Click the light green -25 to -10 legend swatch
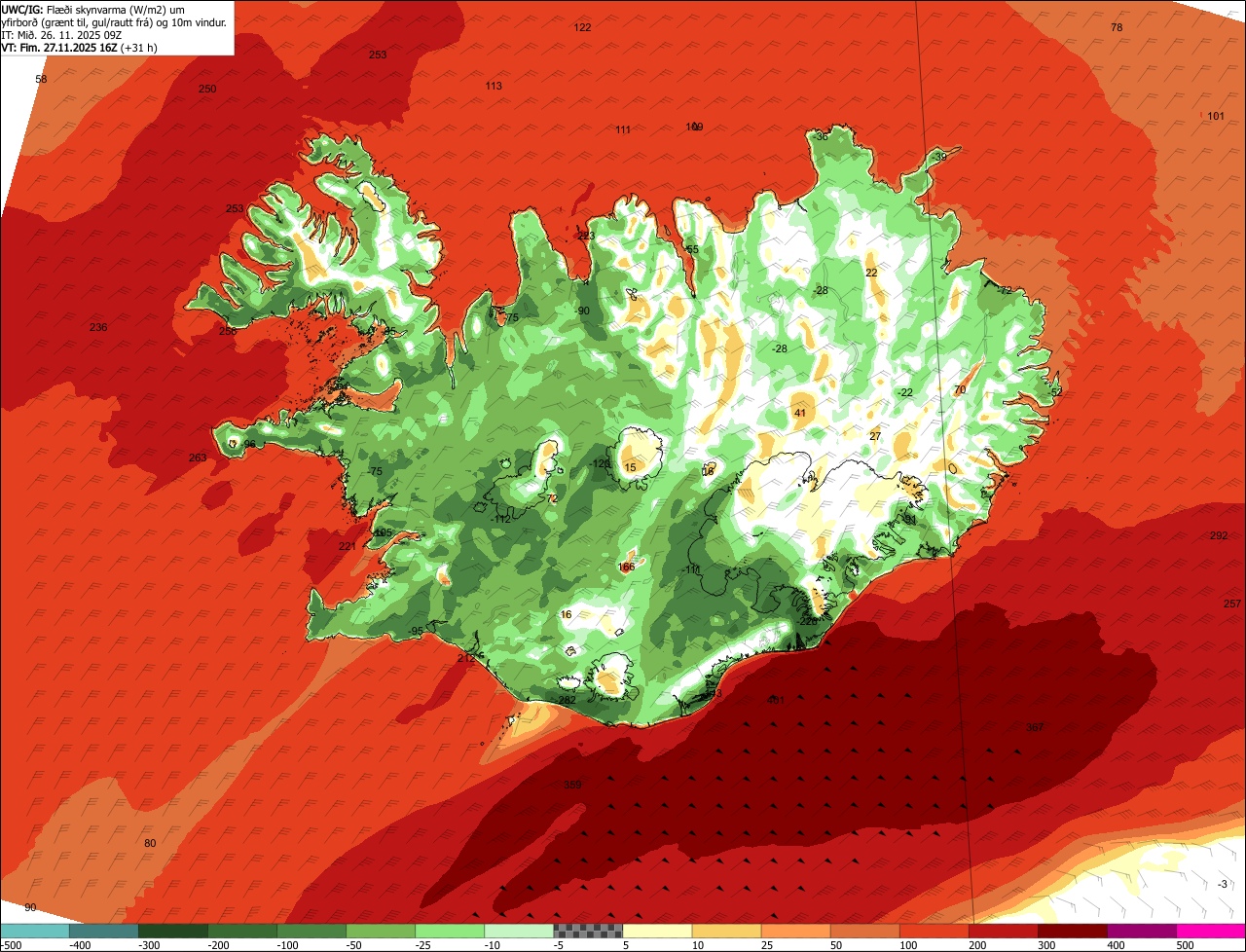The image size is (1246, 952). pyautogui.click(x=450, y=931)
